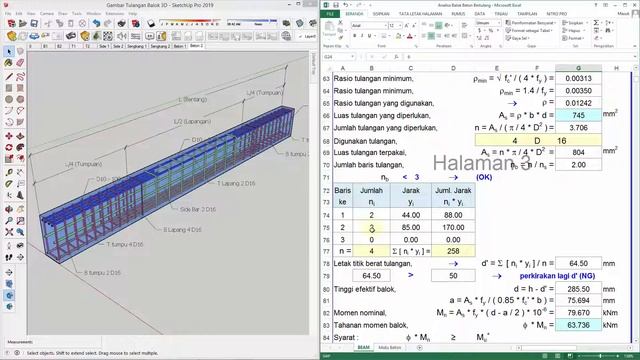
Task: Select cell showing 63.736
Action: (578, 325)
